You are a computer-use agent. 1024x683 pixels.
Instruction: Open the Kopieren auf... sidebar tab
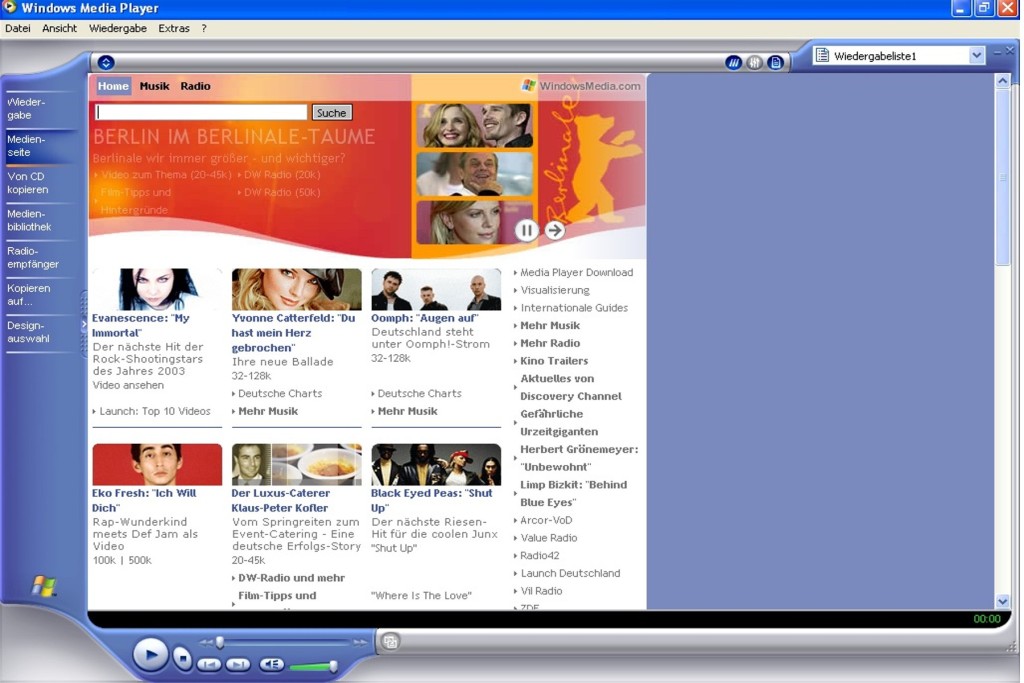click(40, 294)
